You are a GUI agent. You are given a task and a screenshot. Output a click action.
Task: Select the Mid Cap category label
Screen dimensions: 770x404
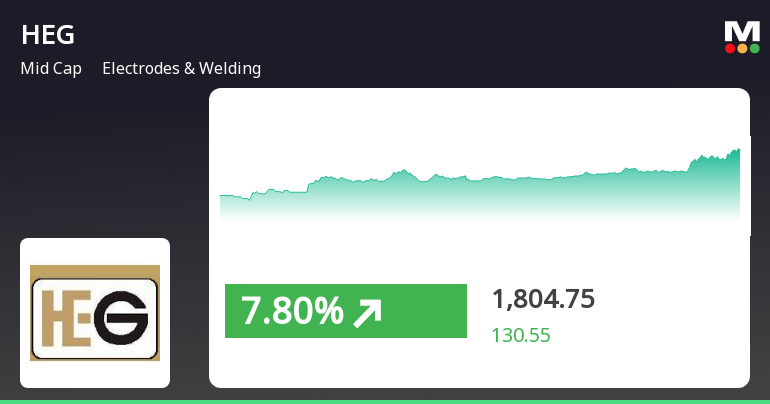[x=51, y=69]
